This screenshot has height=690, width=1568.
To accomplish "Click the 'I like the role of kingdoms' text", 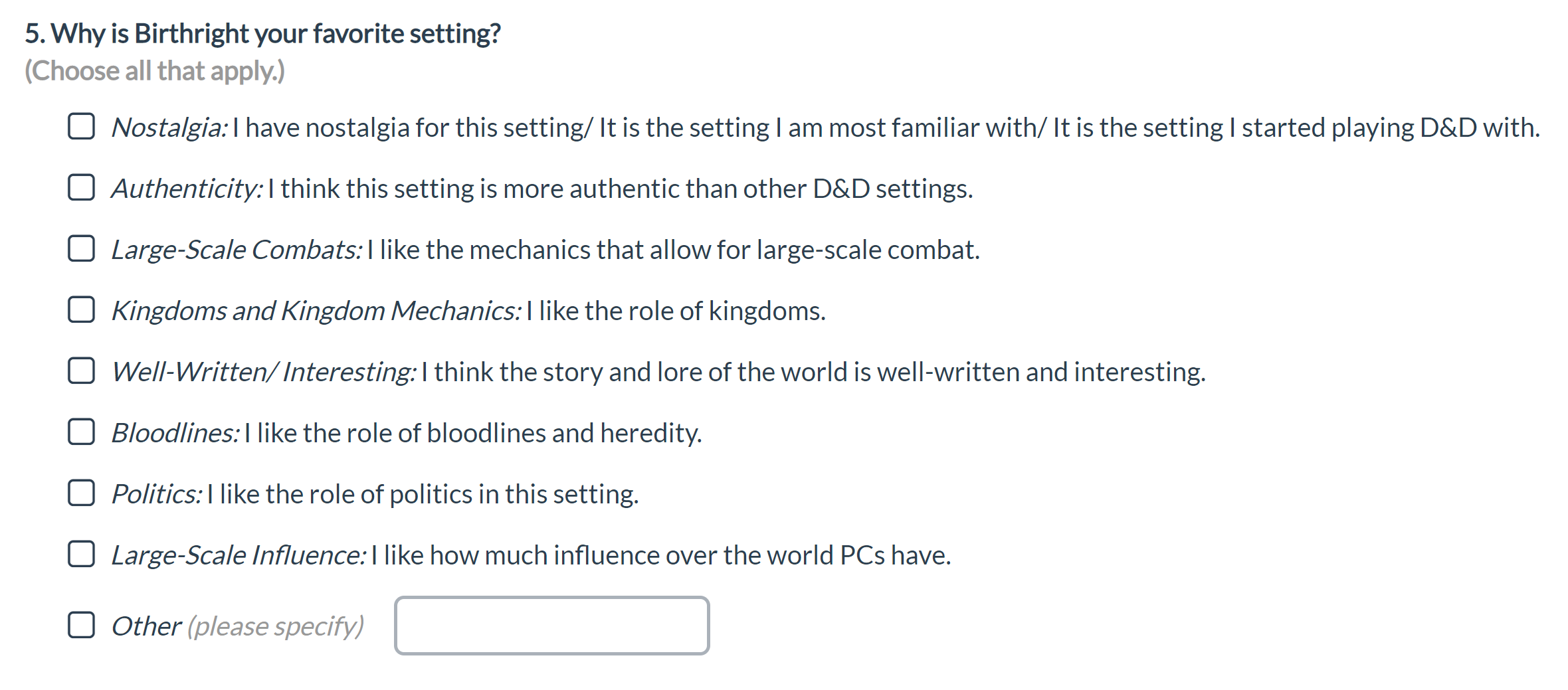I will [x=676, y=311].
